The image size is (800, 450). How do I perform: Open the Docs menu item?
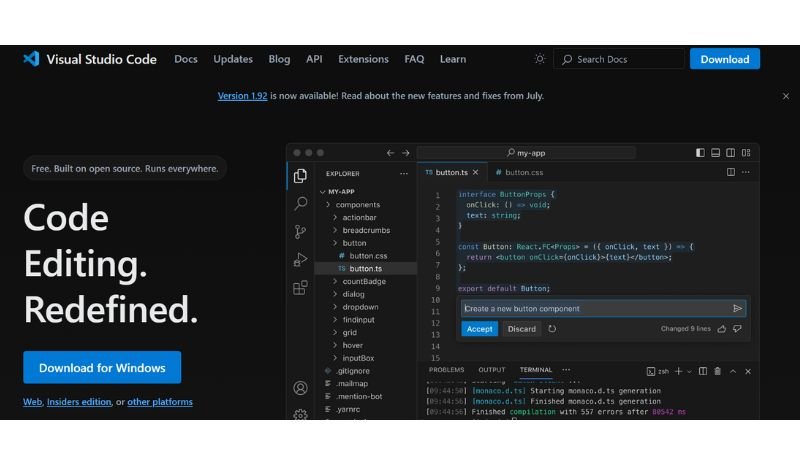click(x=186, y=59)
